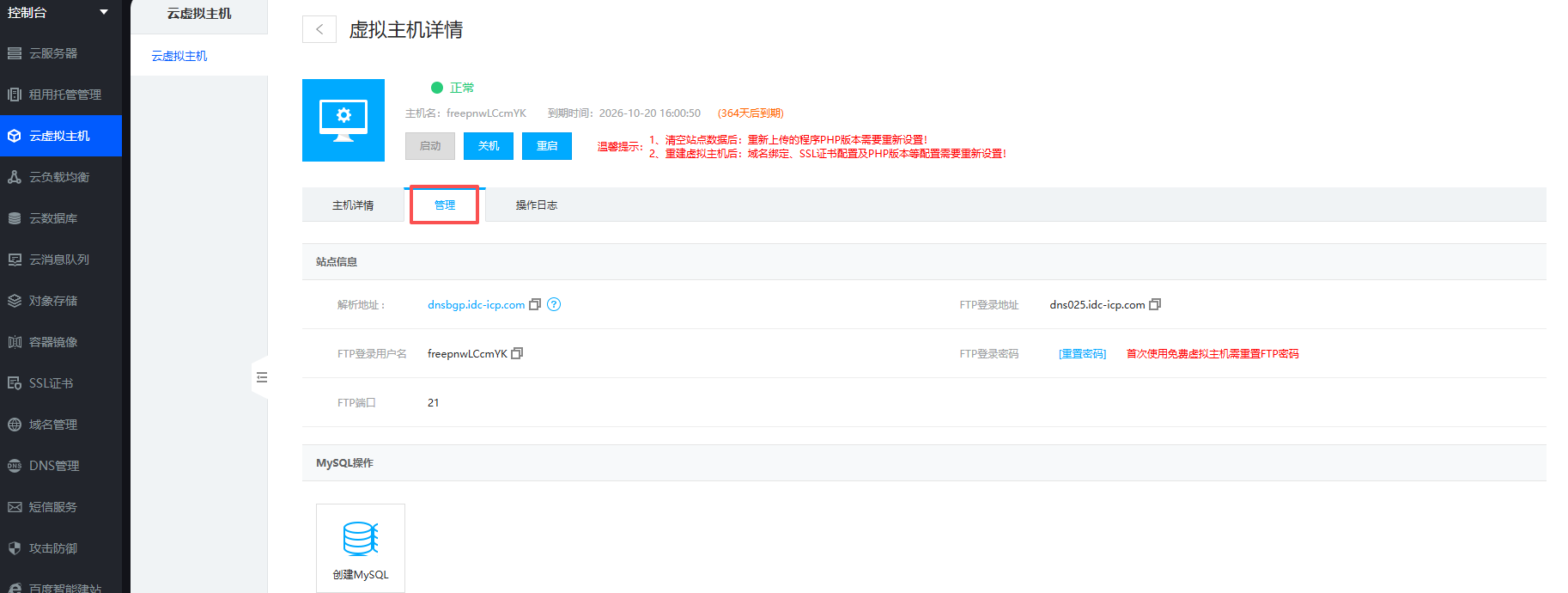Copy the 解析地址 dnsbgp address
Viewport: 1568px width, 593px height.
(535, 304)
